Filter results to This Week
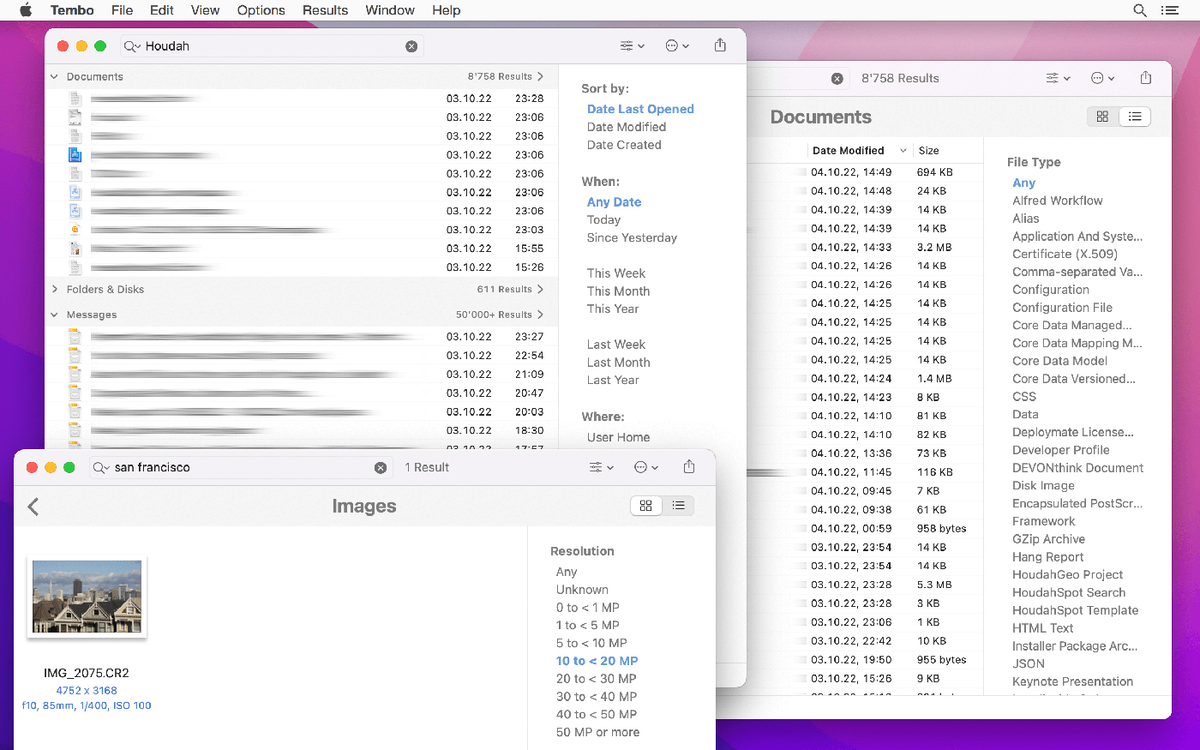 click(616, 273)
